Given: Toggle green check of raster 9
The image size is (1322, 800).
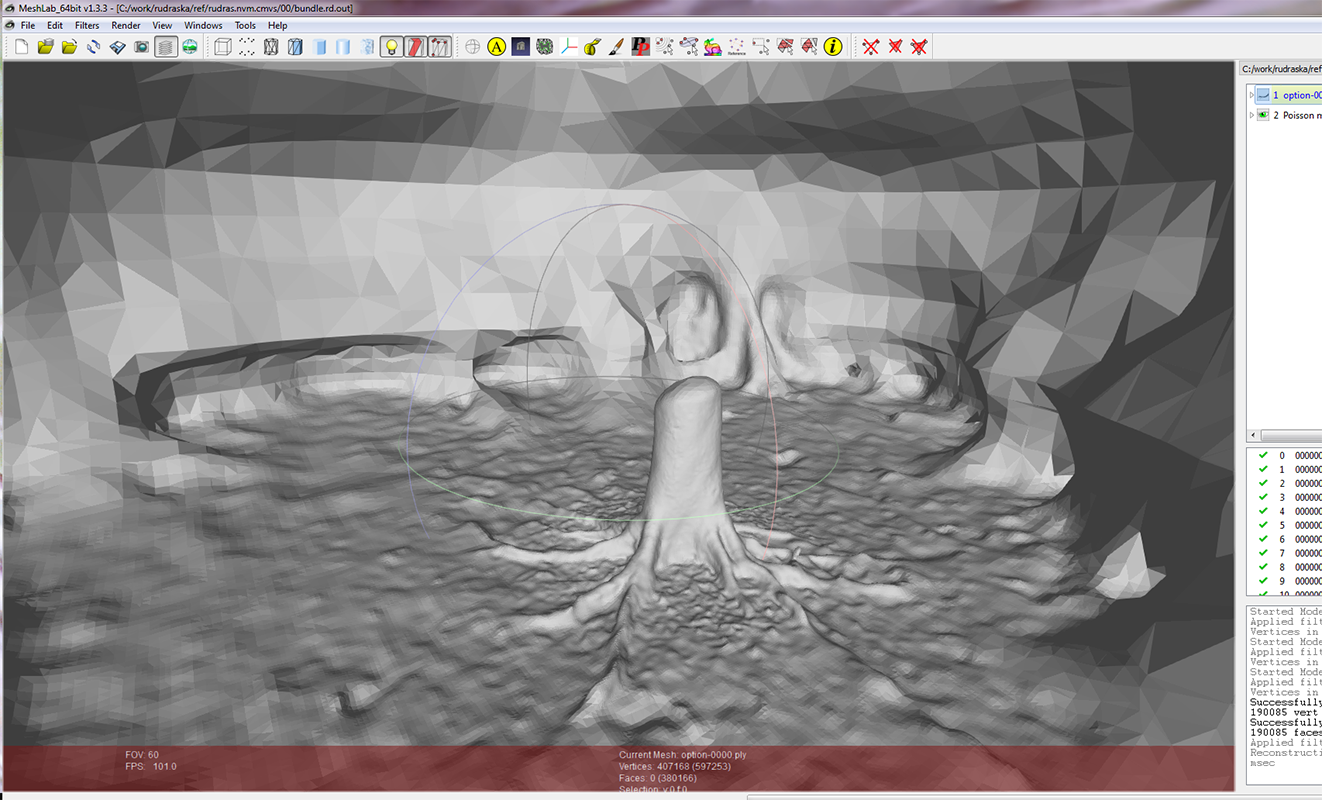Looking at the screenshot, I should tap(1264, 581).
